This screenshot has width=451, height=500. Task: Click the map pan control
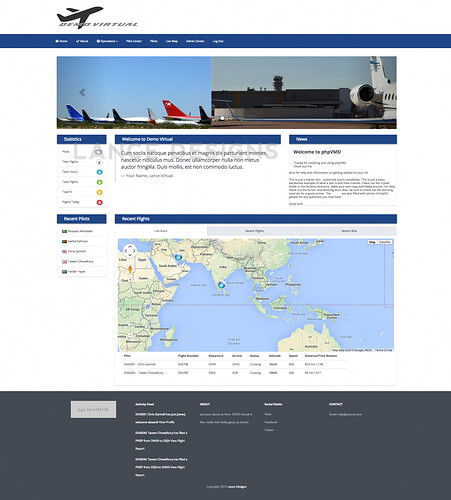(x=130, y=251)
